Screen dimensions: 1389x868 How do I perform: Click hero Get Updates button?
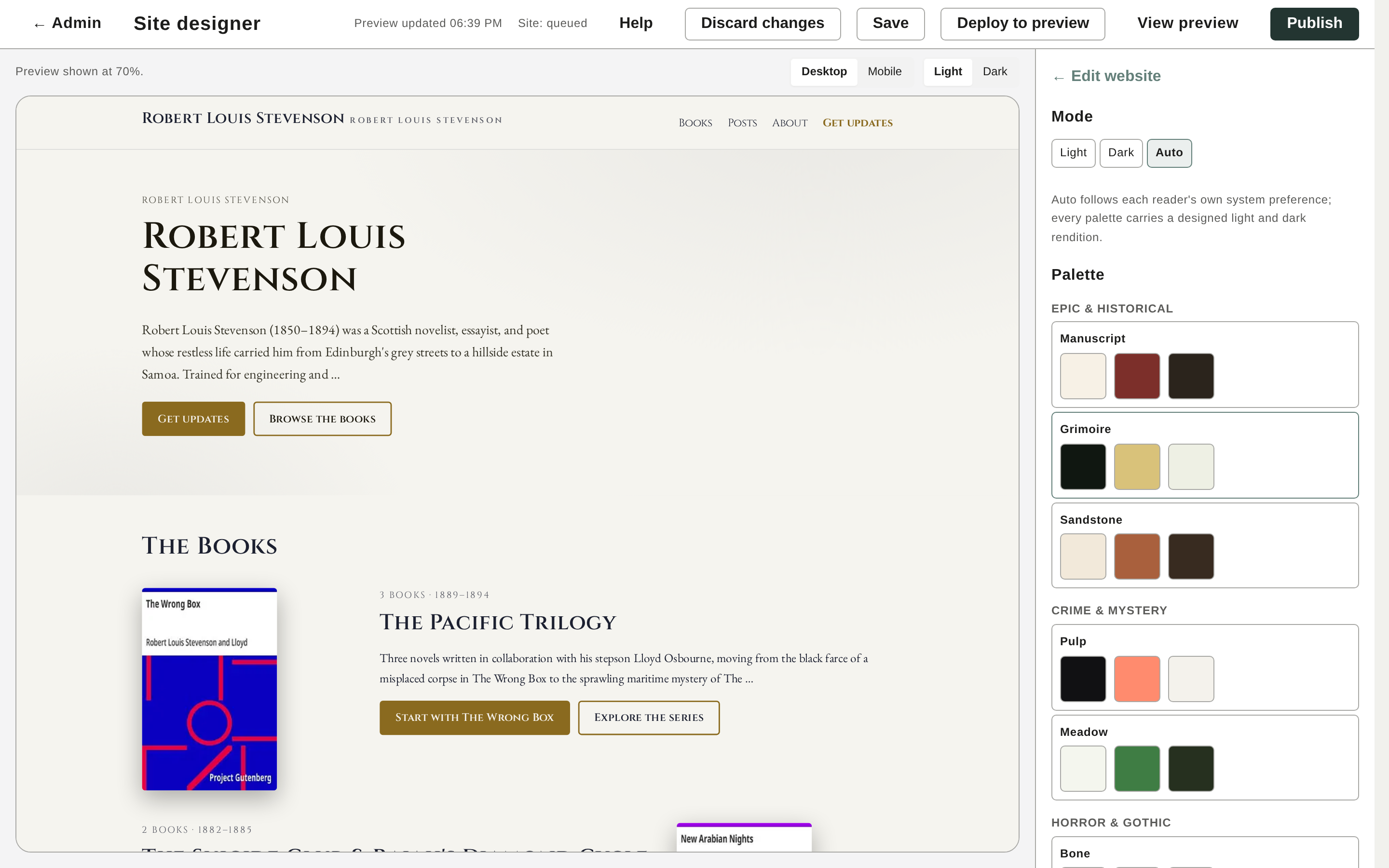tap(193, 419)
